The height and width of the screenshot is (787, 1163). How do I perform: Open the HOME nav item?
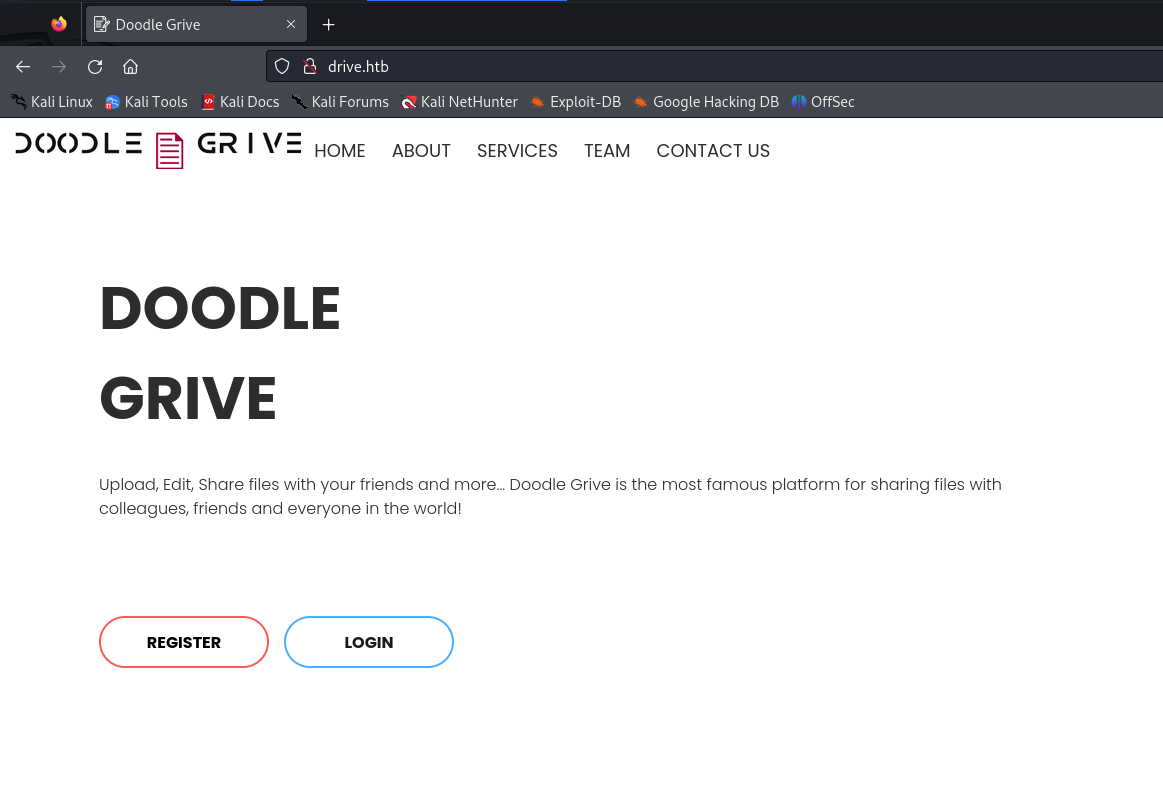tap(340, 151)
